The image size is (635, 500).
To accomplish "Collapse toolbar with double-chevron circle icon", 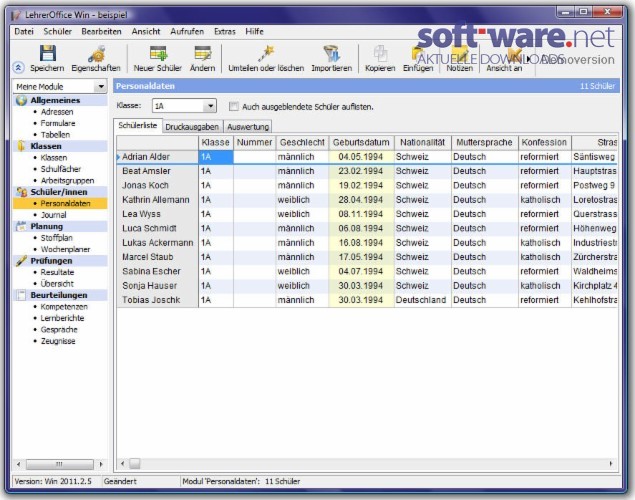I will (19, 68).
